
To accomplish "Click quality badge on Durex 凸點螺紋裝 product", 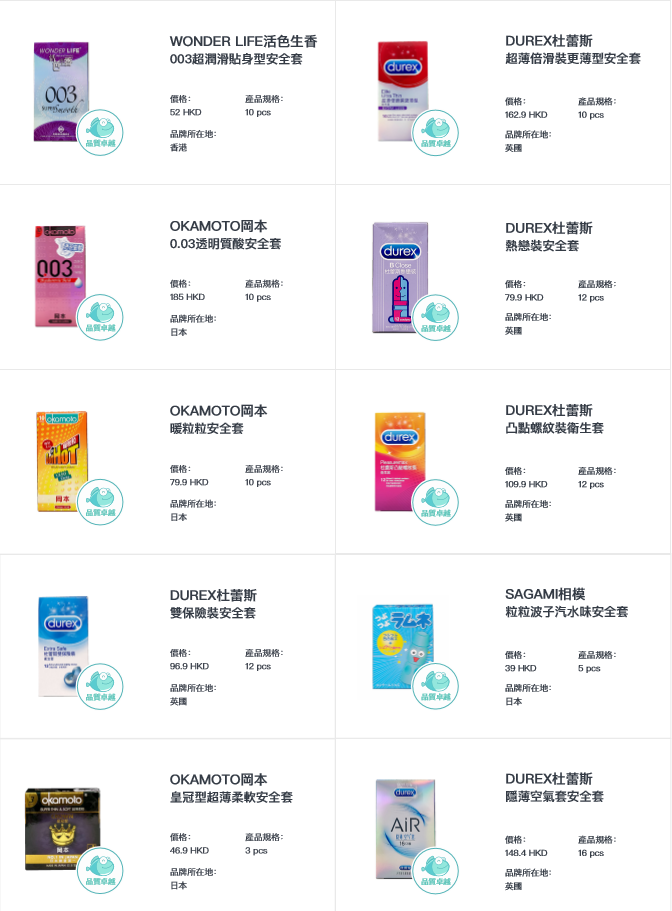I will (436, 503).
